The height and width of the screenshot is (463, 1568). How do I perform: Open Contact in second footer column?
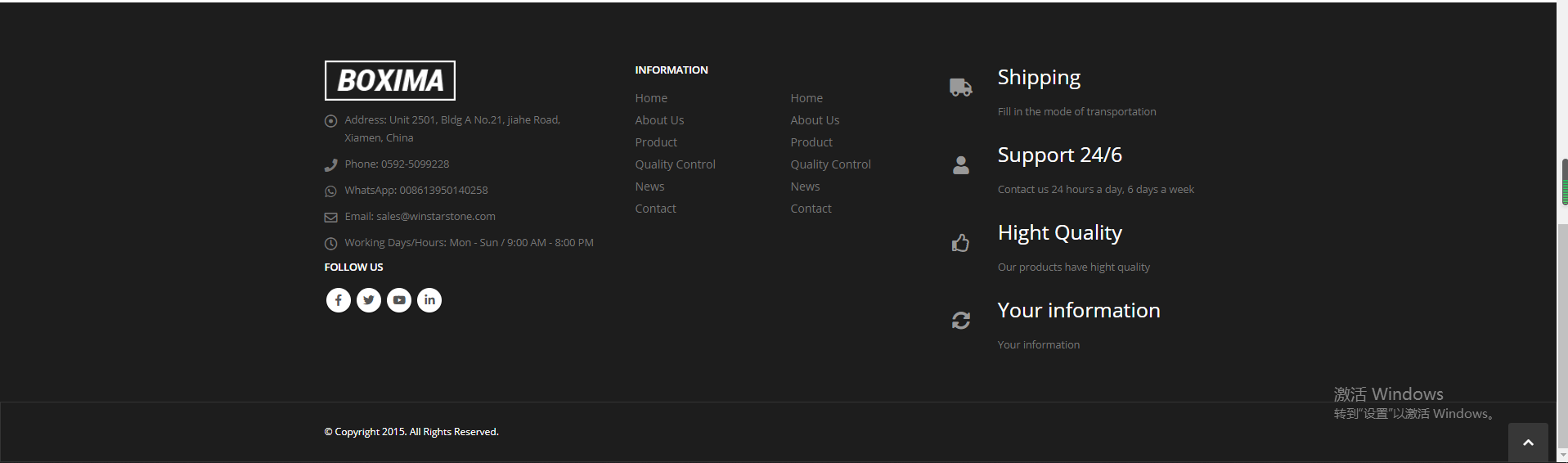[x=811, y=209]
